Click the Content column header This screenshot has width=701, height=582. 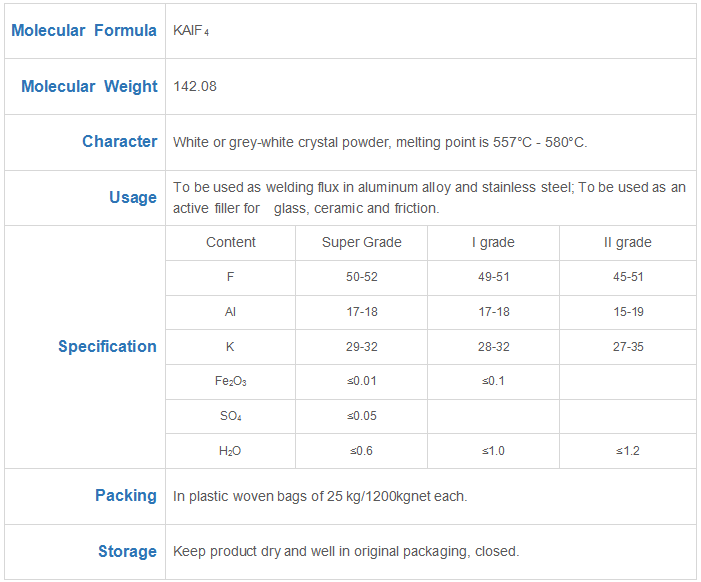click(x=231, y=242)
